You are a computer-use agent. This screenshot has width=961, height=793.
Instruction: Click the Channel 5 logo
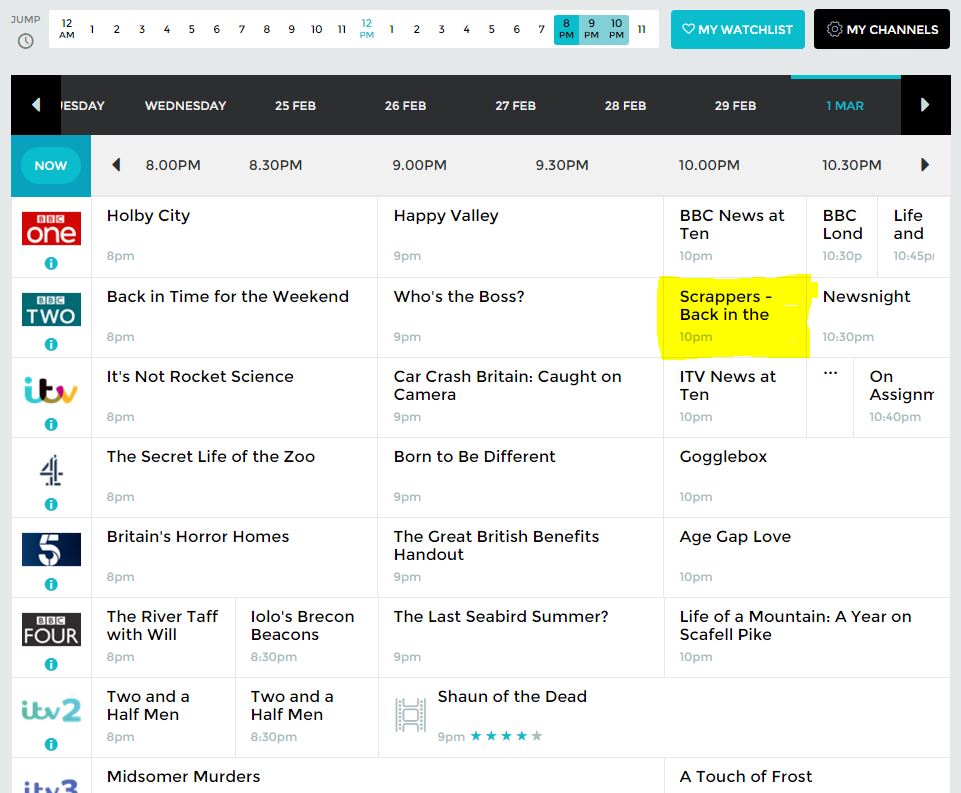pos(51,550)
